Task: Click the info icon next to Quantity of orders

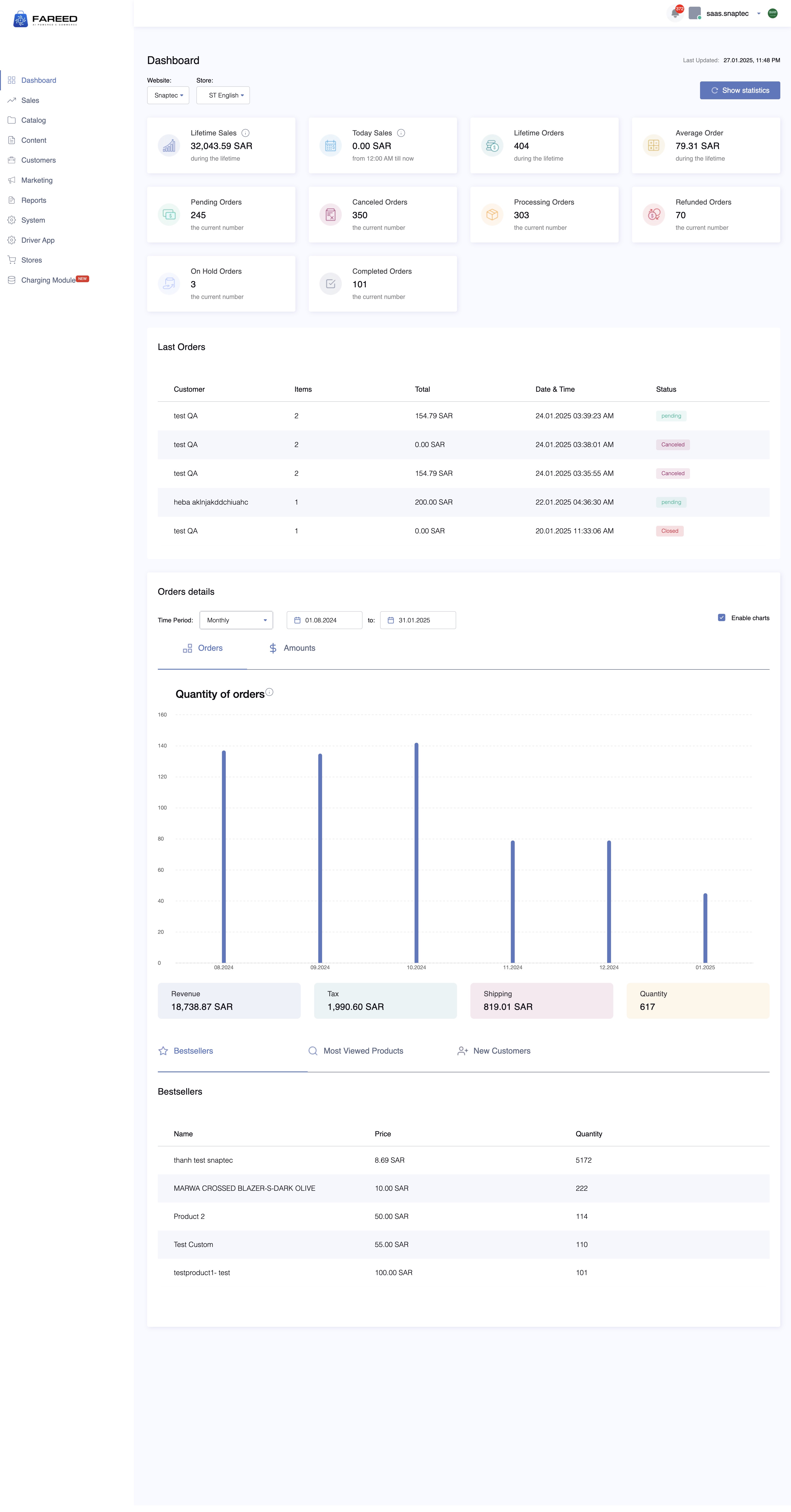Action: (269, 692)
